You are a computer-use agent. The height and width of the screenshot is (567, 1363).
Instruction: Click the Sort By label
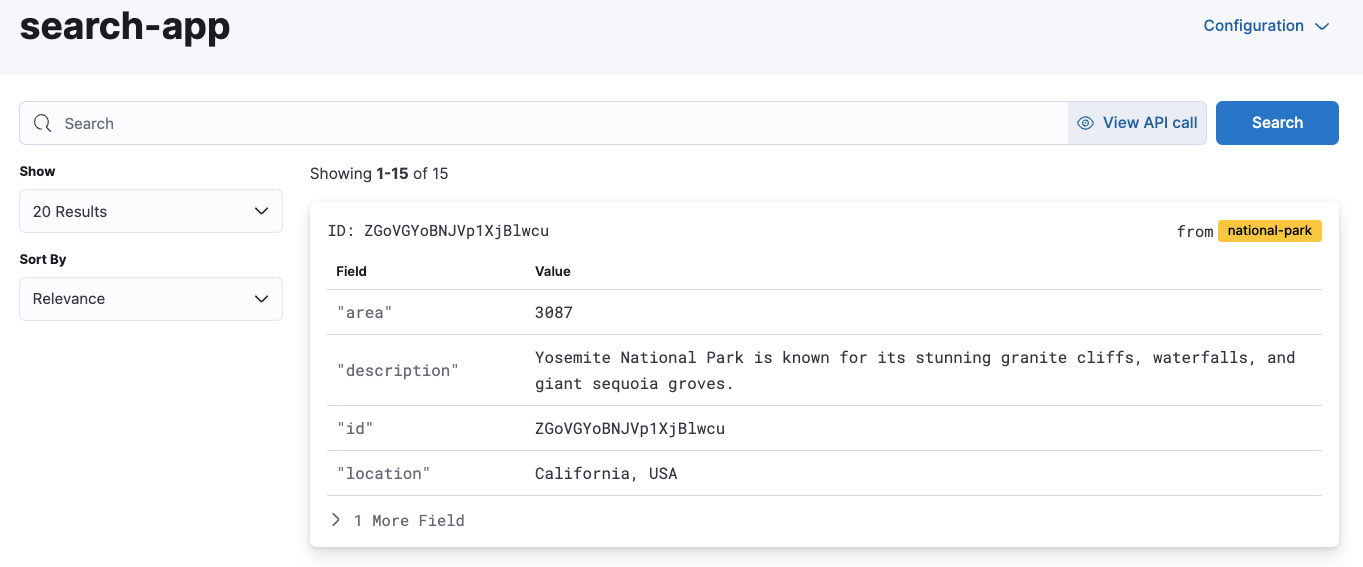43,259
